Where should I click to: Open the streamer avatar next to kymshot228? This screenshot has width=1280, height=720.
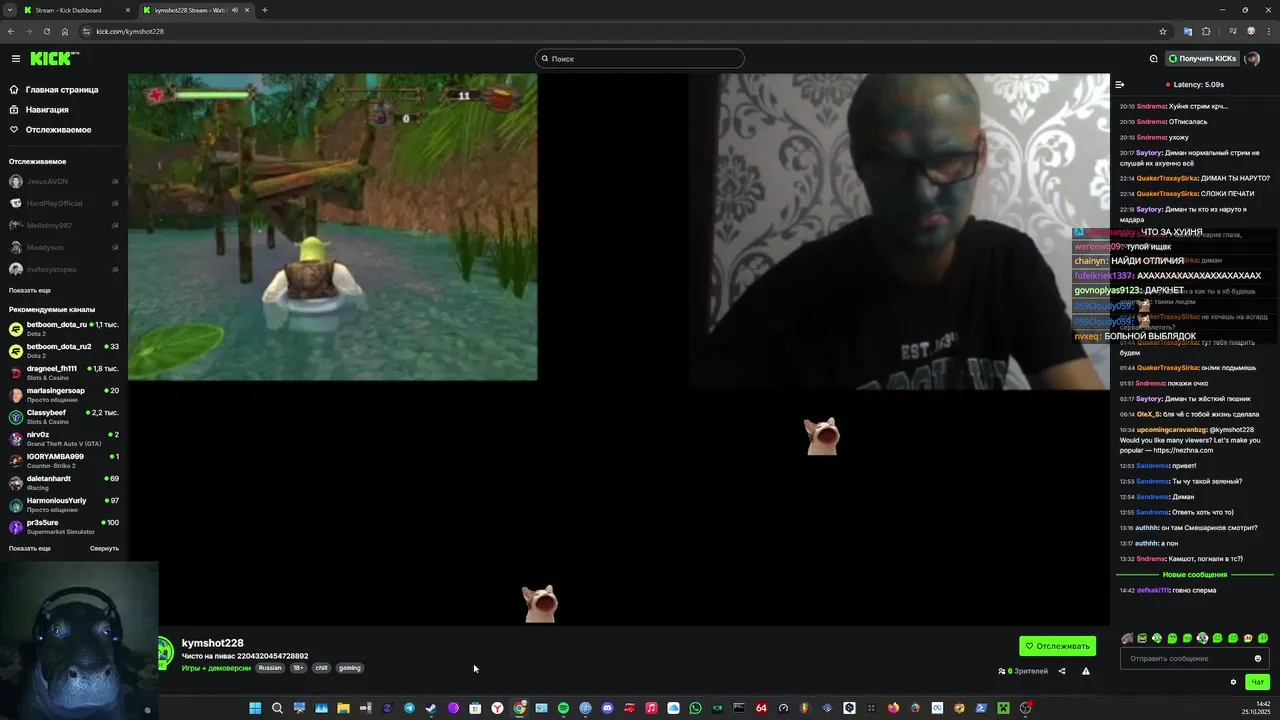pyautogui.click(x=165, y=653)
